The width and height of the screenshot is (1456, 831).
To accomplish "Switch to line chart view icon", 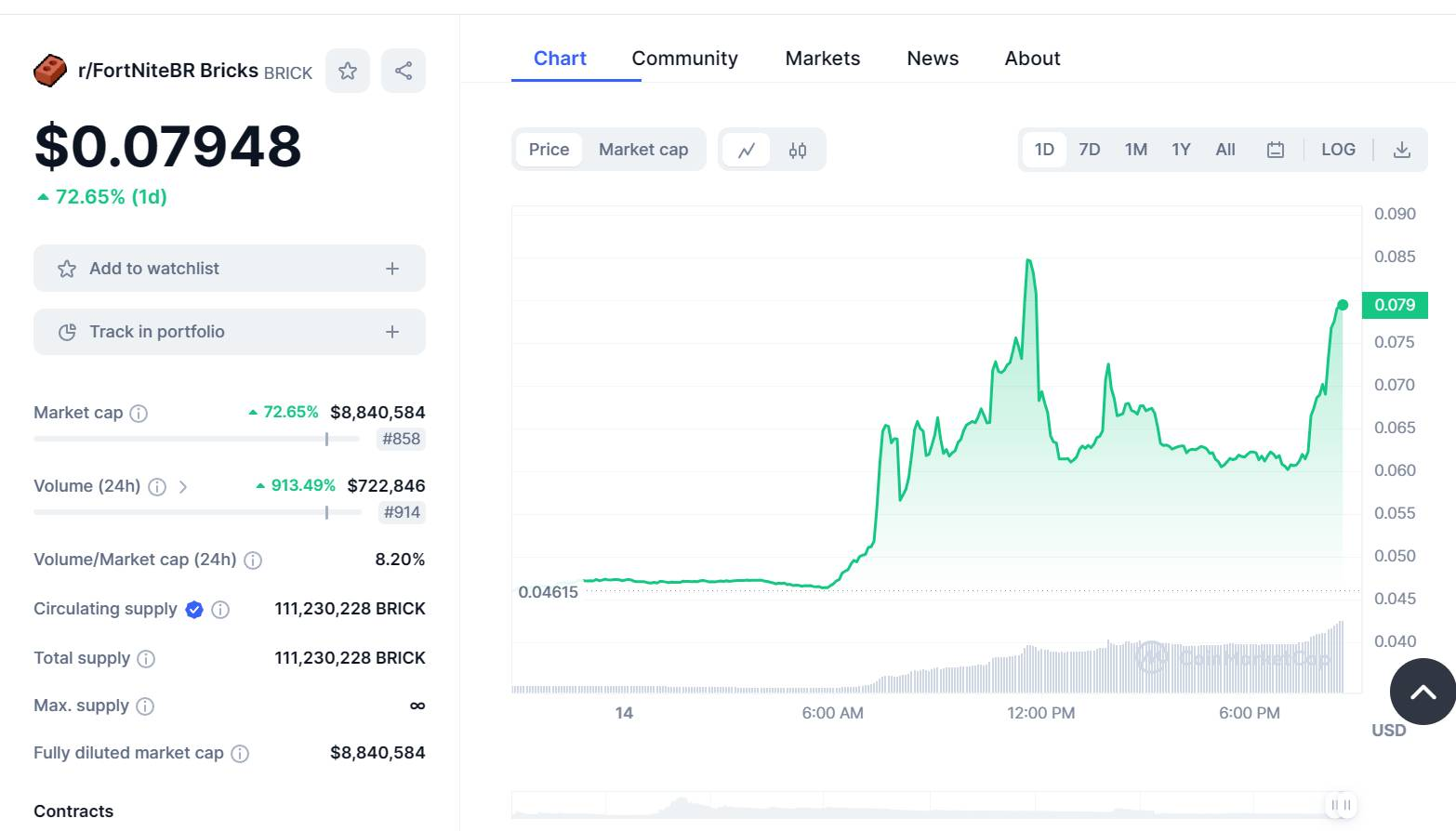I will pyautogui.click(x=747, y=150).
